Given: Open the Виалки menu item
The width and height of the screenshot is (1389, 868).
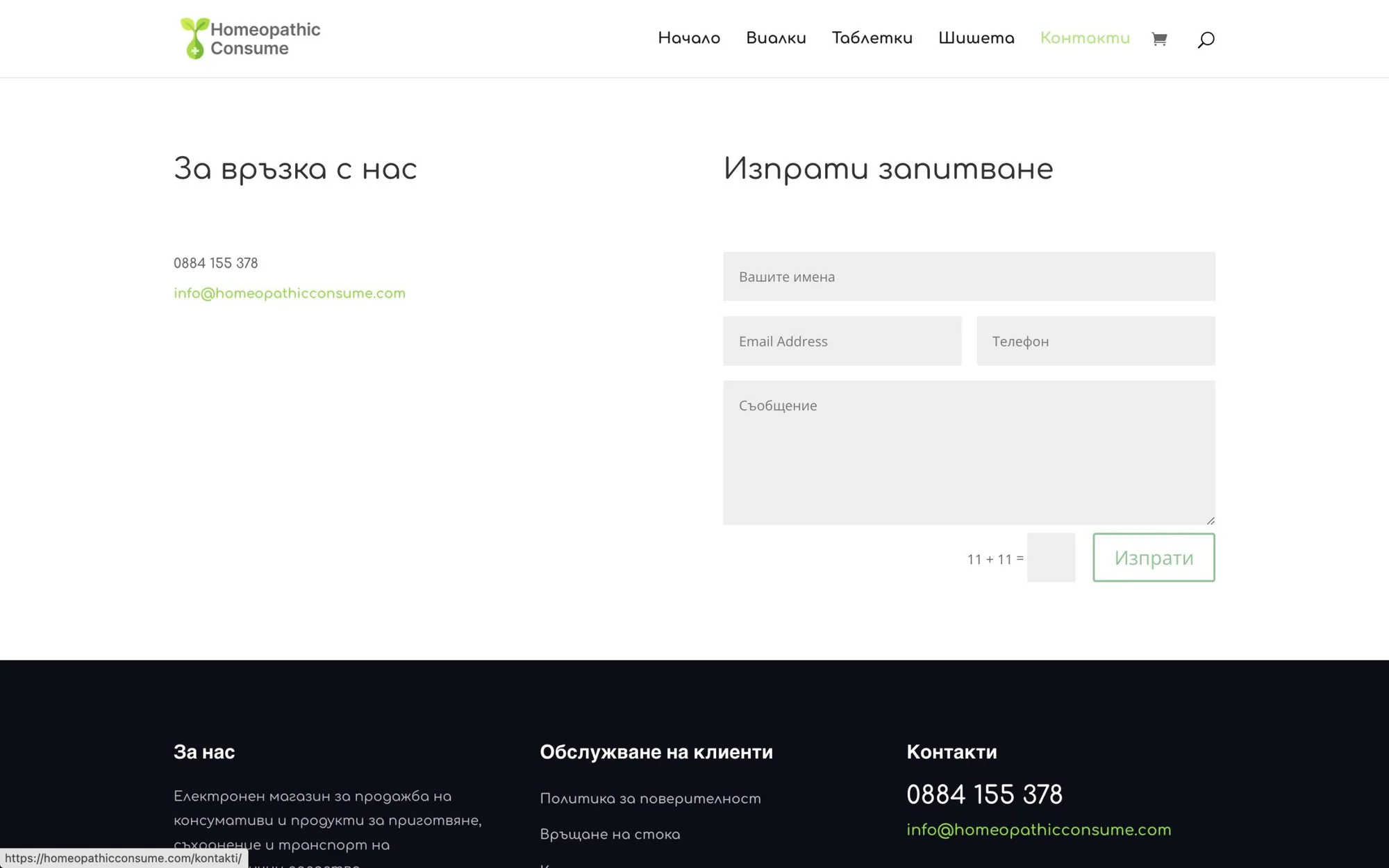Looking at the screenshot, I should click(776, 38).
